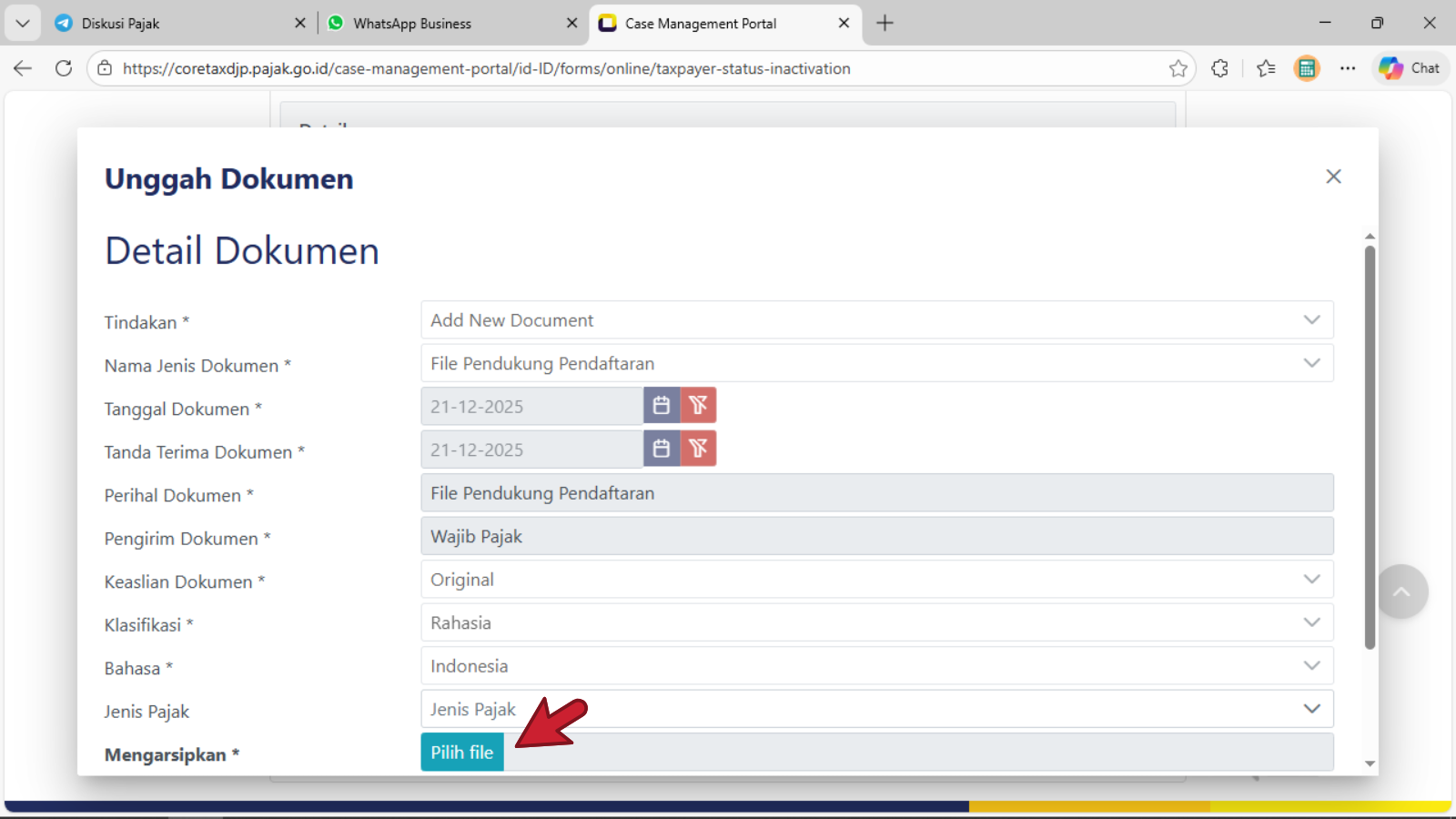1456x819 pixels.
Task: Select the Jenis Pajak dropdown
Action: 876,709
